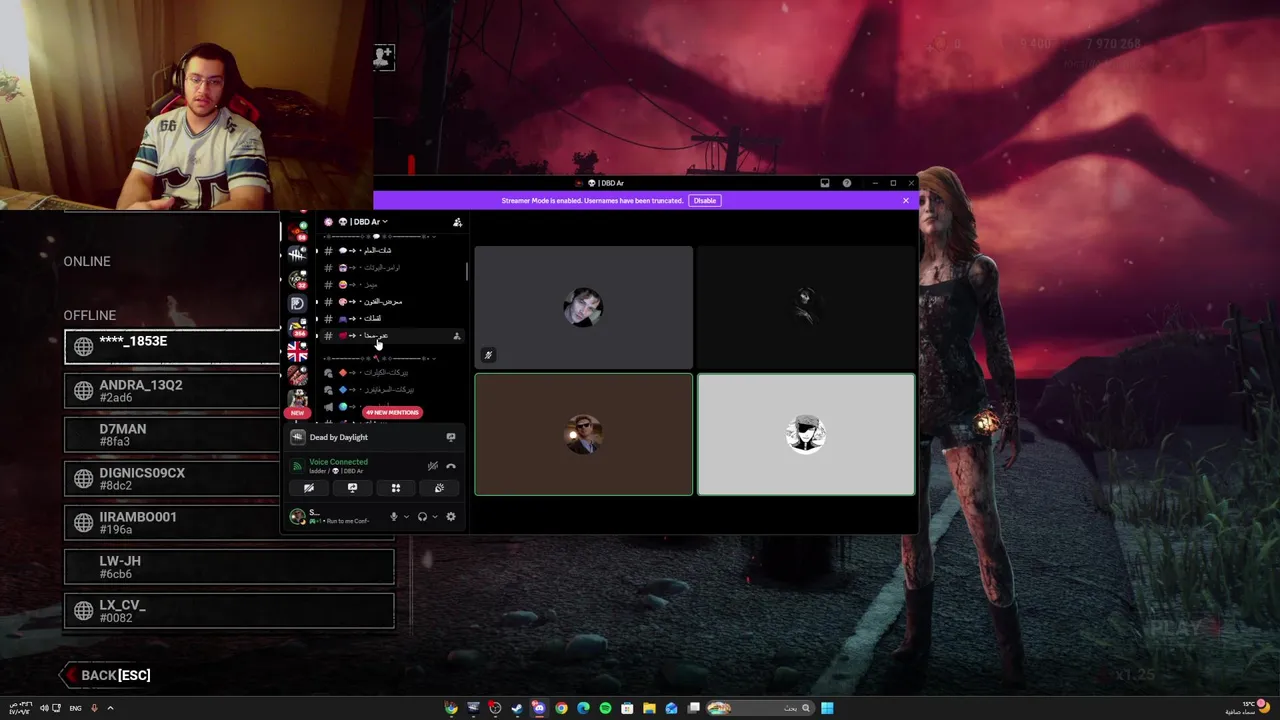The width and height of the screenshot is (1280, 720).
Task: Open the server with 356 badge
Action: [297, 327]
